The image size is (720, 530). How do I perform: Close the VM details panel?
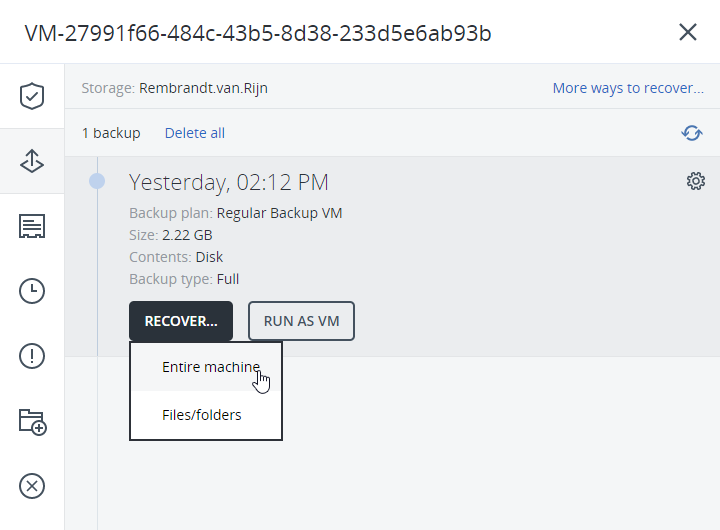(x=687, y=32)
